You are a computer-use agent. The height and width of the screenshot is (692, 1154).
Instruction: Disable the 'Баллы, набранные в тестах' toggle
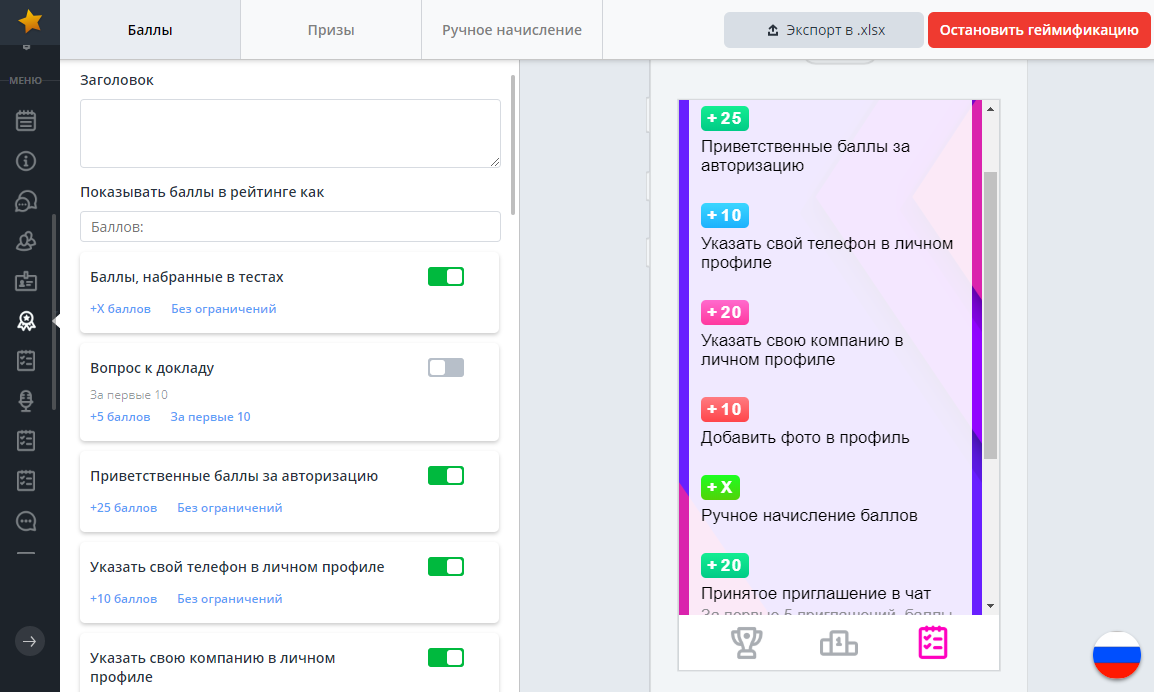click(446, 277)
